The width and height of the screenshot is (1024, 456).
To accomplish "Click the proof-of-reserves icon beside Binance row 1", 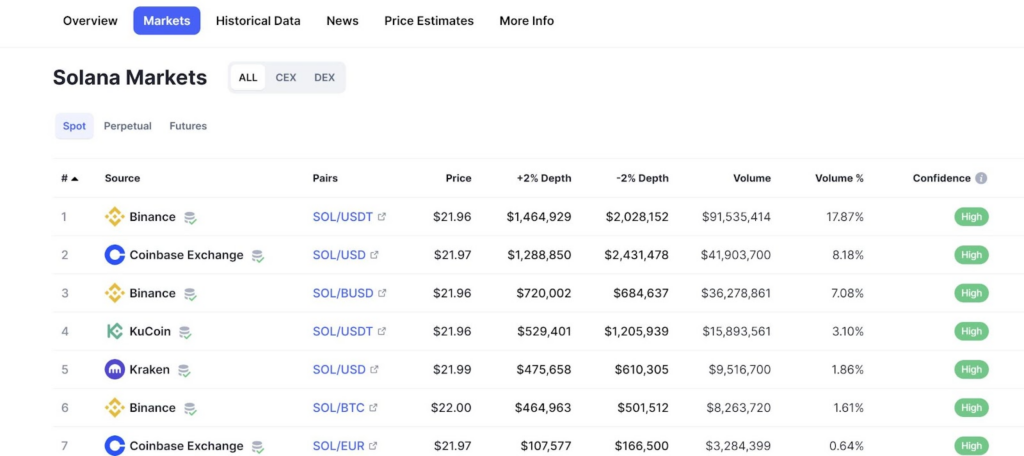I will coord(190,218).
